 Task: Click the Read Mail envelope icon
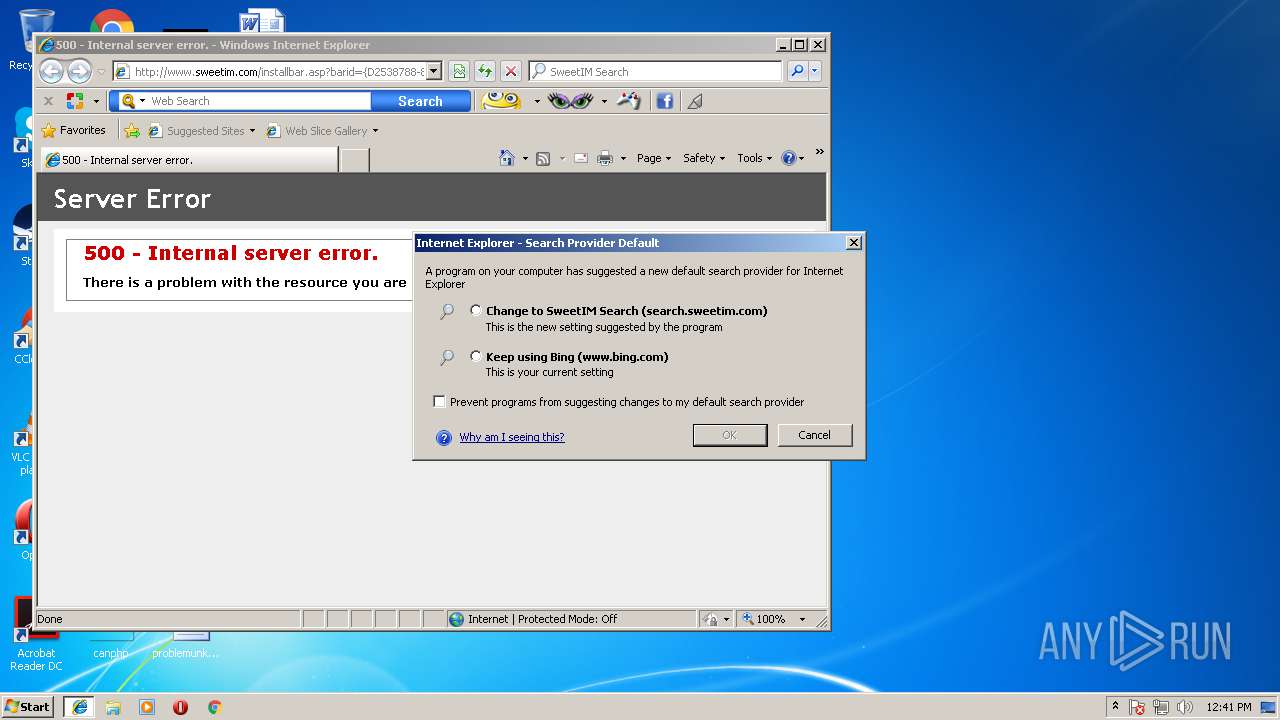(x=580, y=158)
